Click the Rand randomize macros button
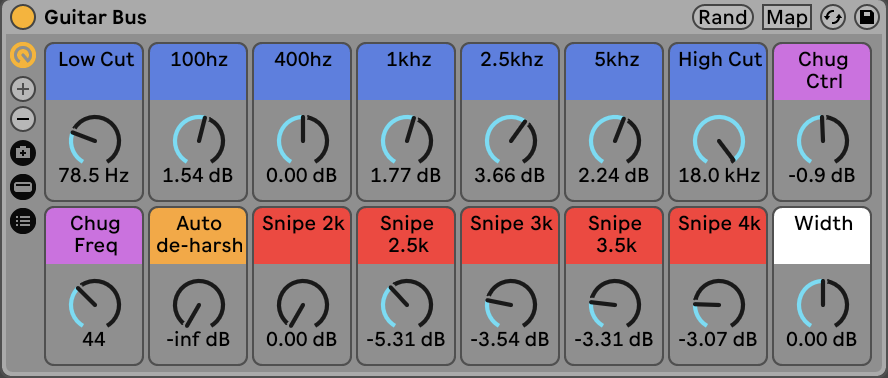 coord(723,18)
